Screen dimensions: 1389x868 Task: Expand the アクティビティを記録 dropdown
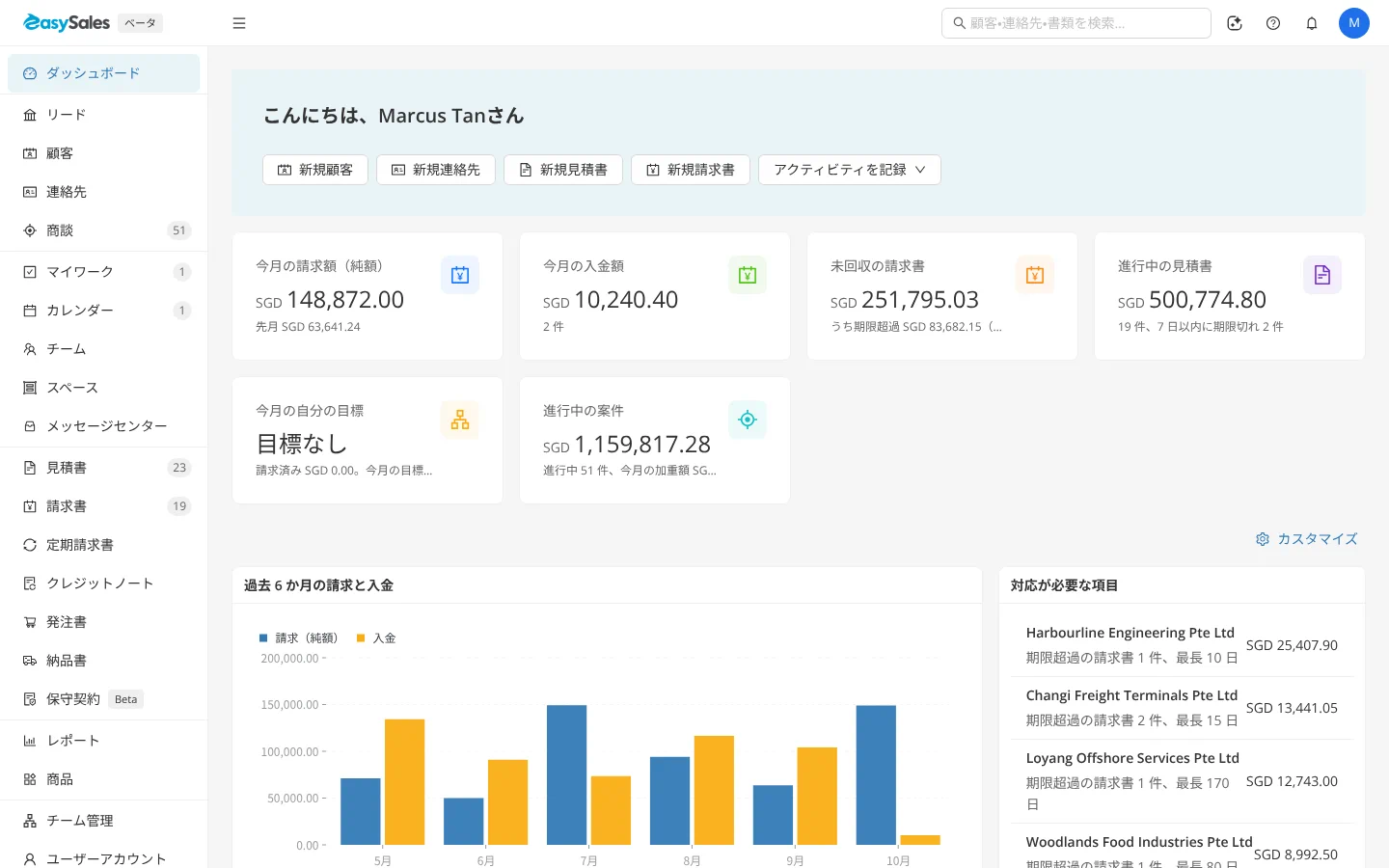[x=850, y=170]
